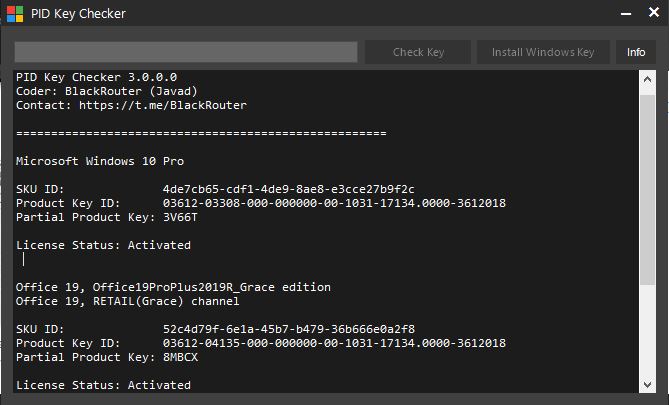
Task: Click the Windows 10 Pro SKU ID value
Action: 288,189
